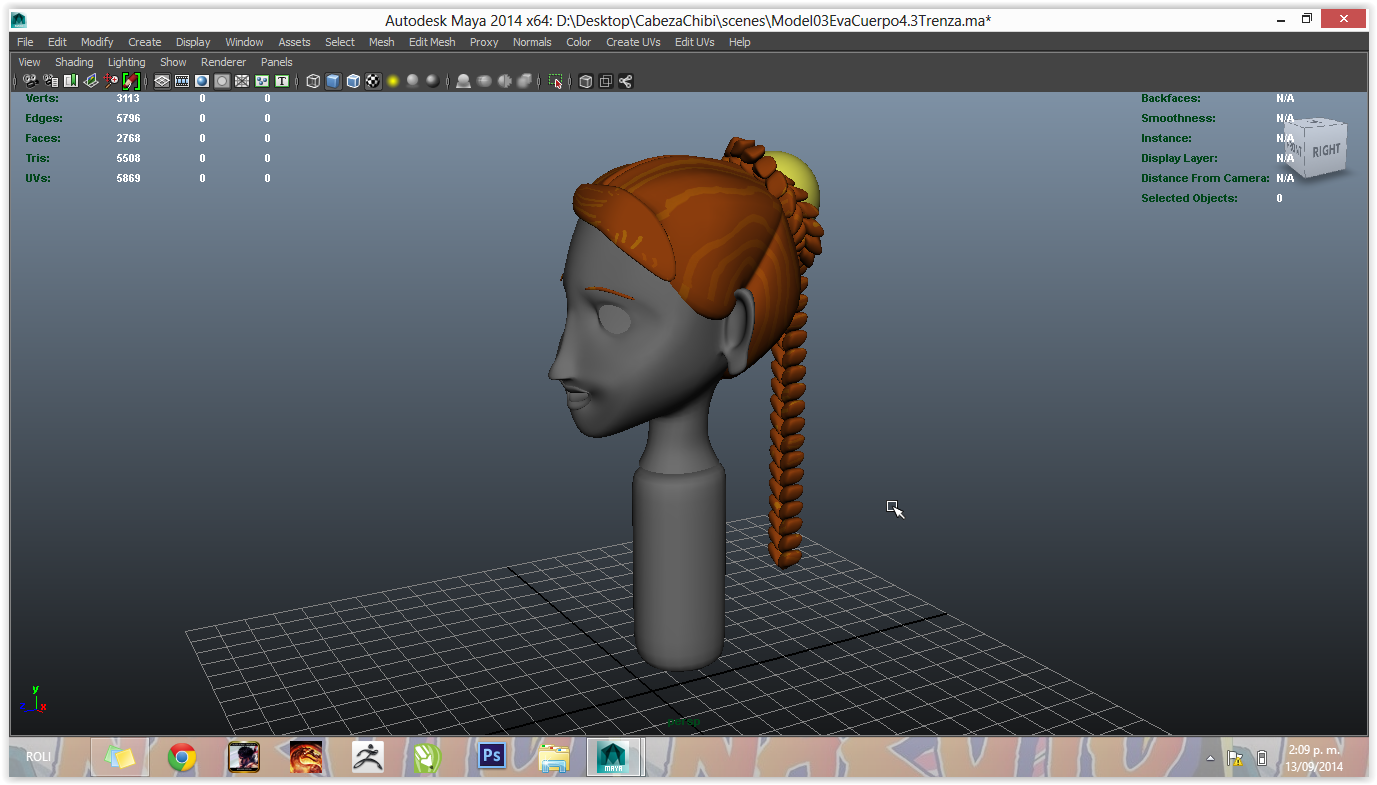Open the Help menu
Image resolution: width=1377 pixels, height=785 pixels.
pyautogui.click(x=739, y=42)
